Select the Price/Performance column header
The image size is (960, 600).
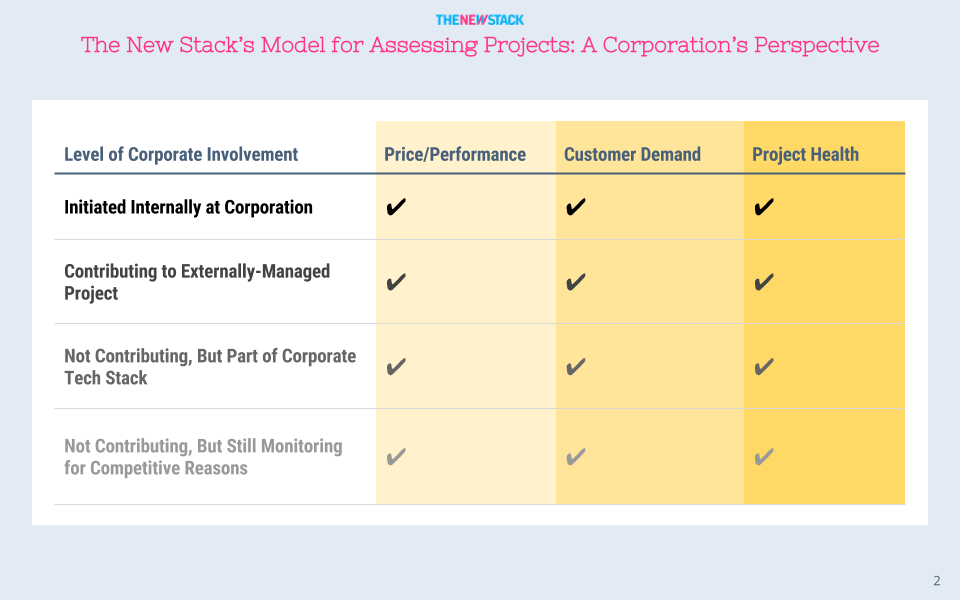coord(455,154)
